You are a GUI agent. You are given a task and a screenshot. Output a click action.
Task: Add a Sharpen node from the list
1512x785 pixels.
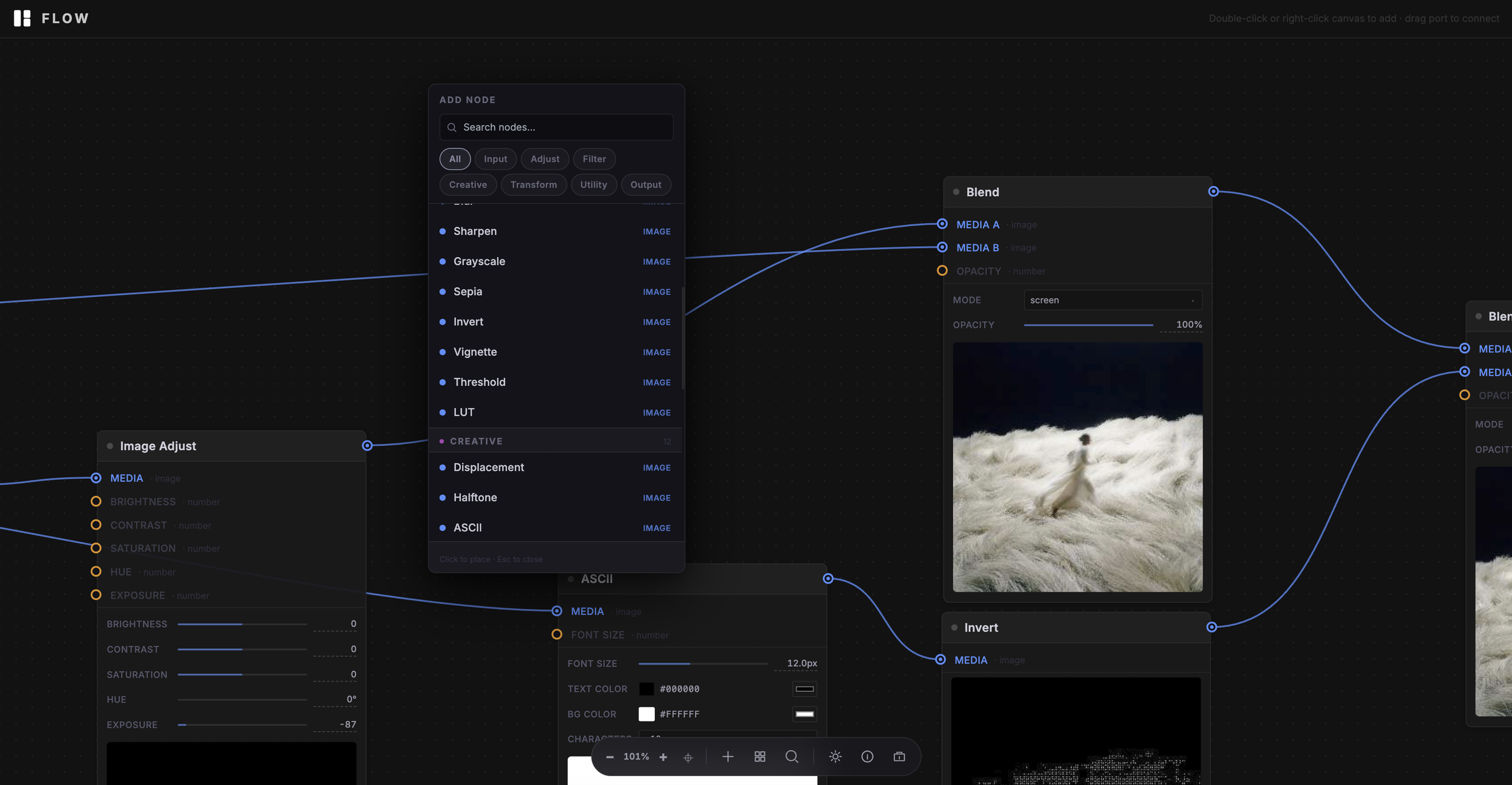(555, 232)
